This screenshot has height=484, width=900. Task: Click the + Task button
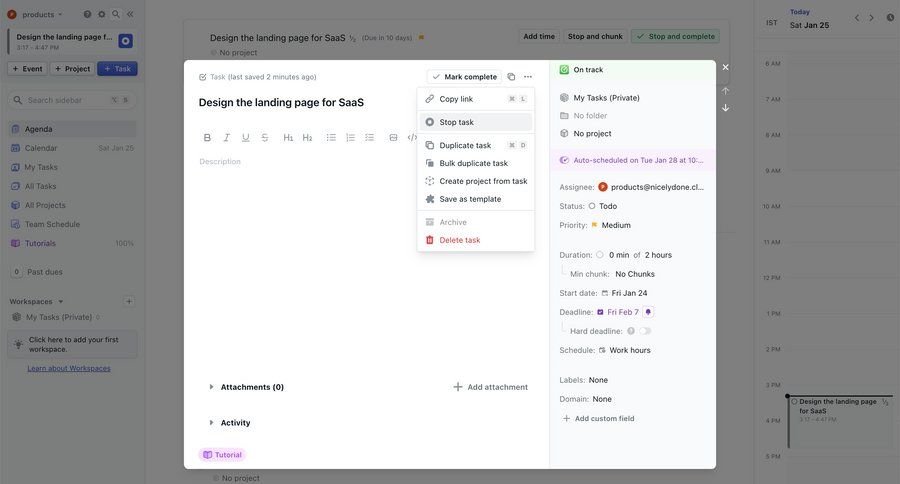point(117,69)
